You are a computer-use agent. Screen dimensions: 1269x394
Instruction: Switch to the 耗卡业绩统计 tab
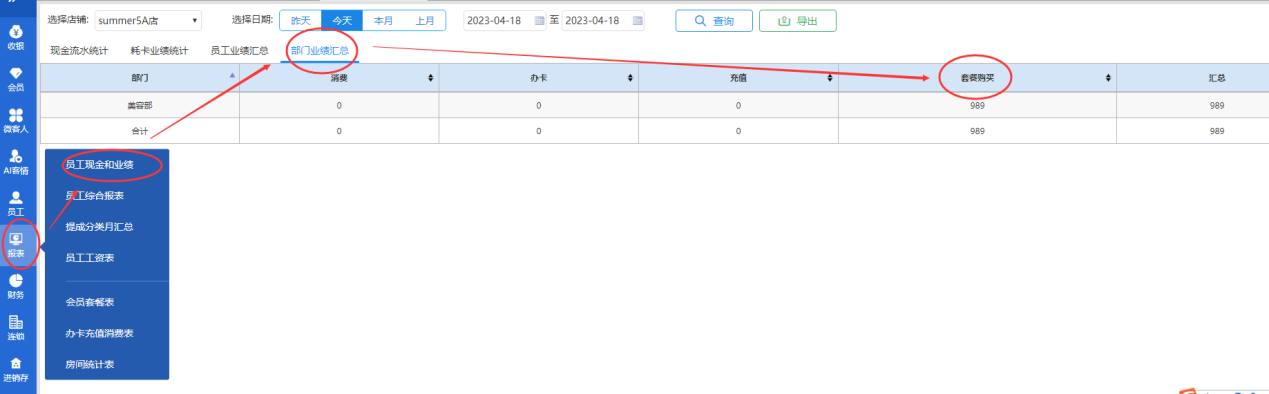point(159,50)
